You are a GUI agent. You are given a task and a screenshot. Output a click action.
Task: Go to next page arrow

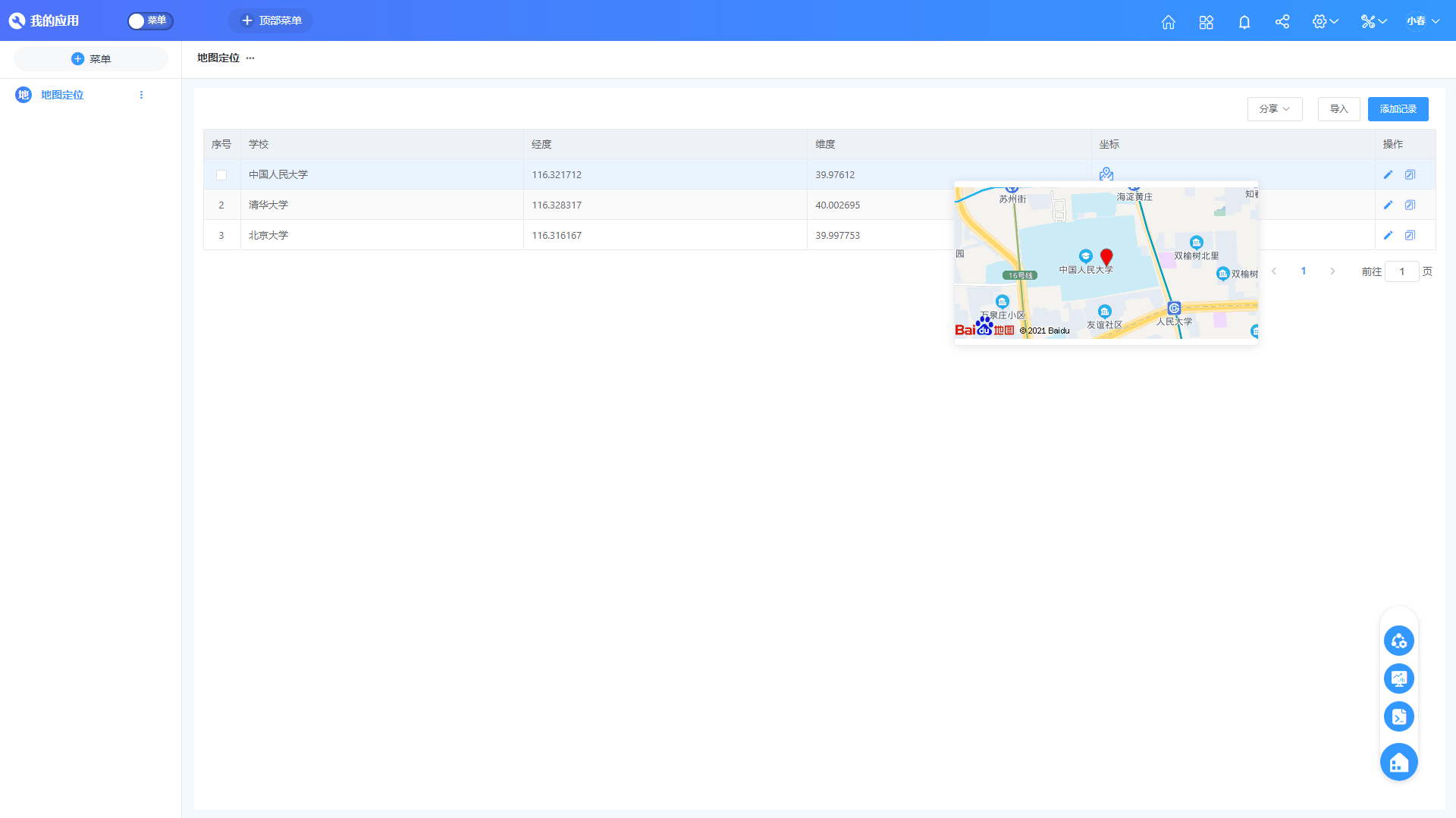tap(1332, 271)
